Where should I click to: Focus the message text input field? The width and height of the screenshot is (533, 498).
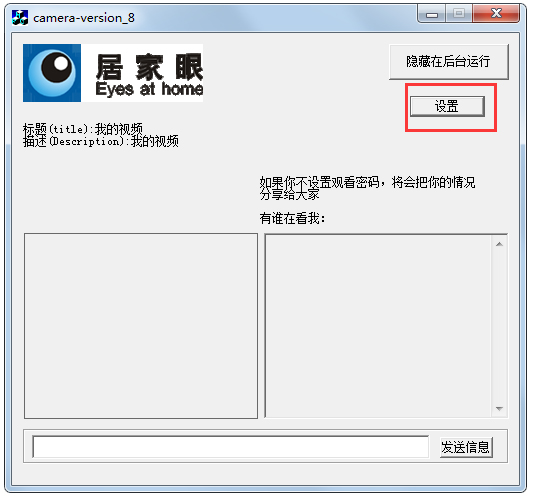230,447
